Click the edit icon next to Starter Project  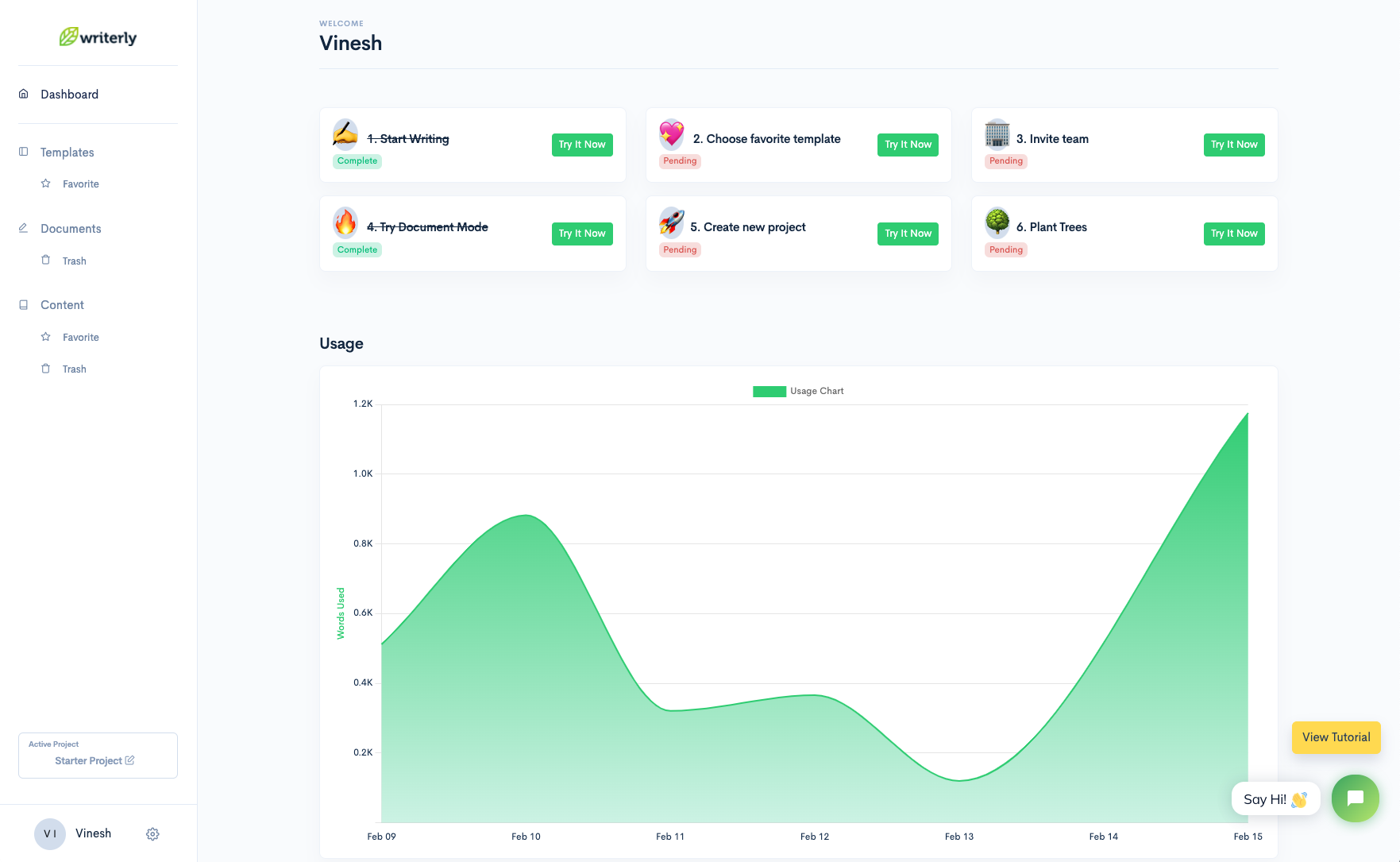tap(130, 760)
